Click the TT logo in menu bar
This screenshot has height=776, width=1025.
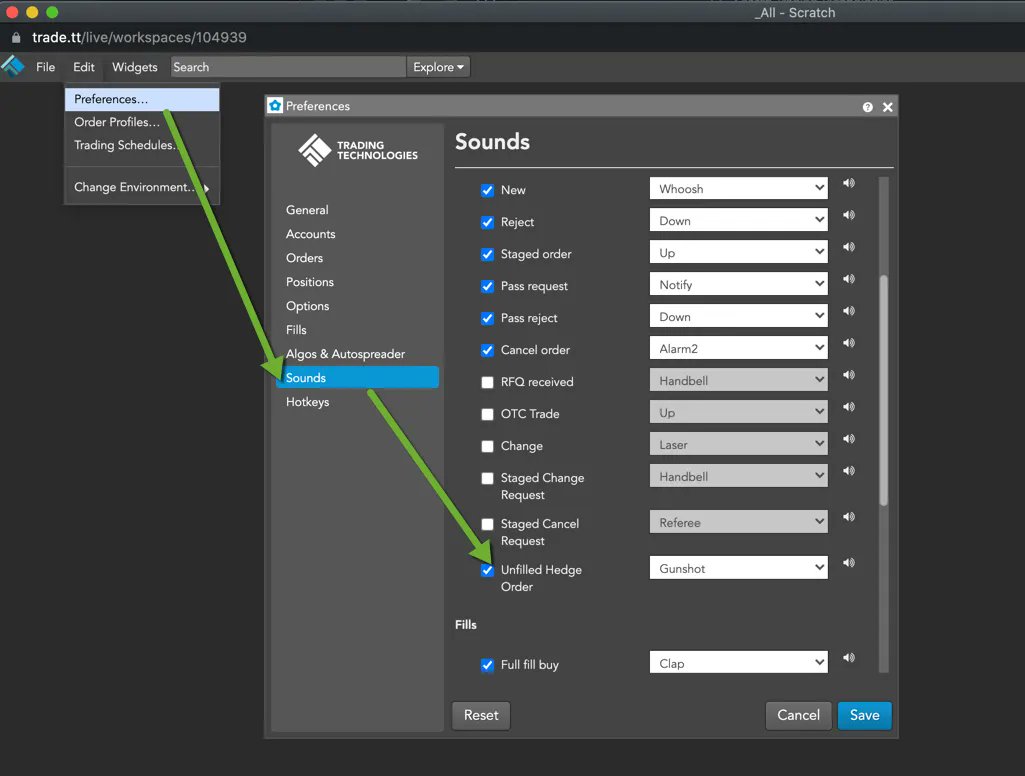click(13, 66)
